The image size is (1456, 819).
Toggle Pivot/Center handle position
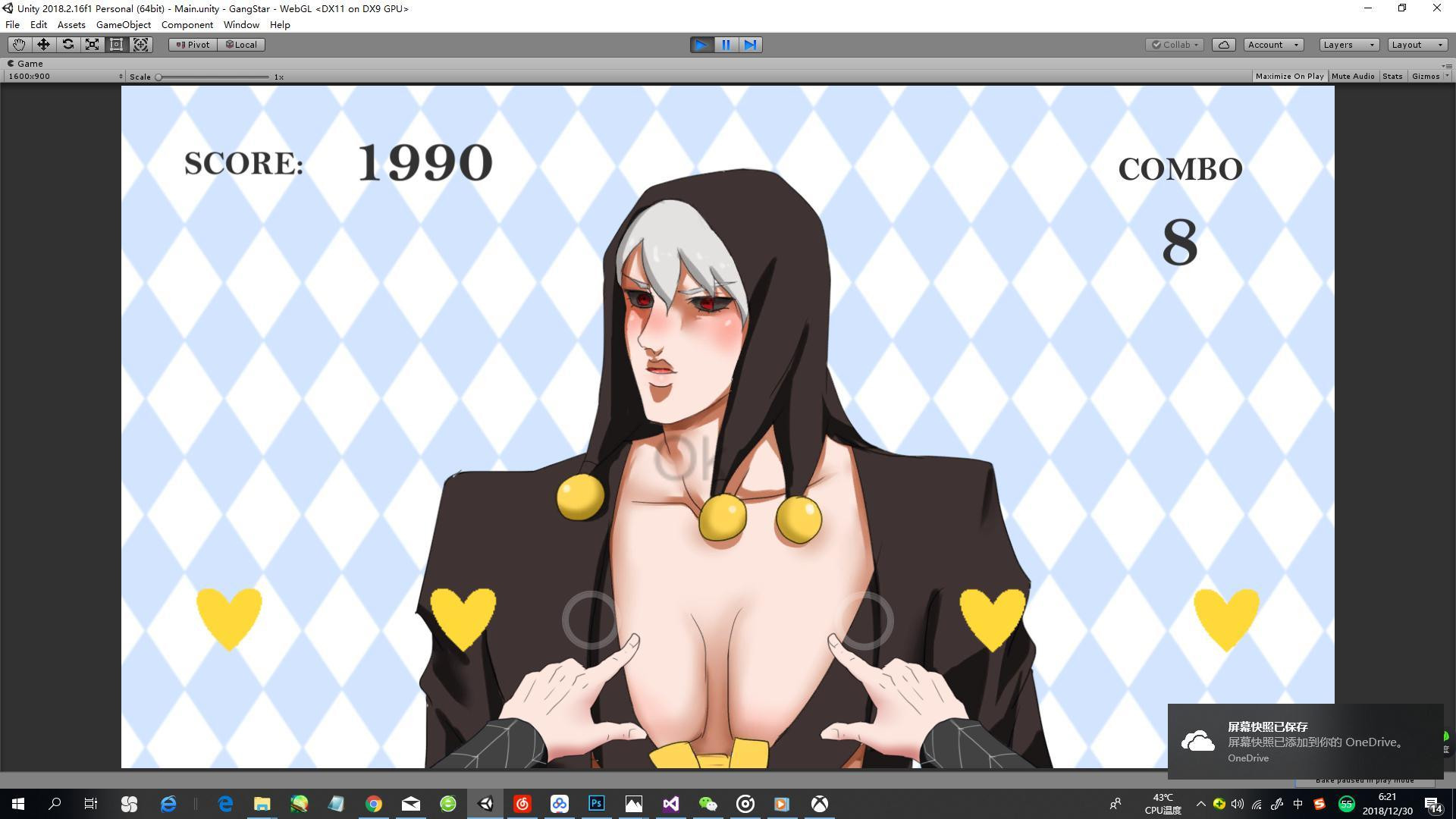click(x=193, y=45)
